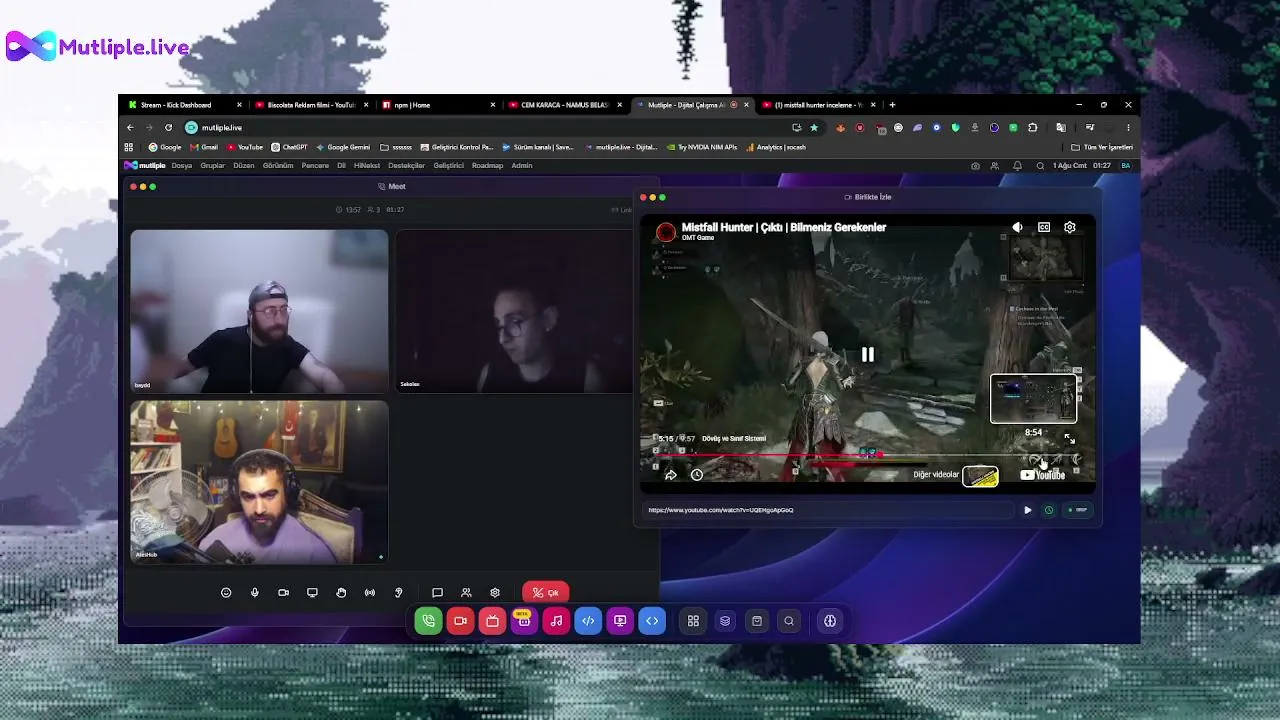Open the YouTube player settings gear
This screenshot has width=1280, height=720.
[x=1070, y=228]
